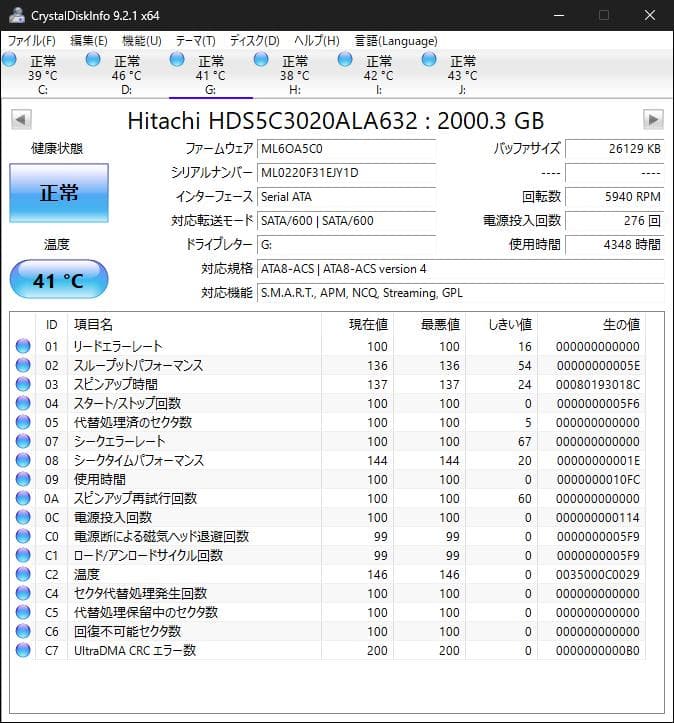Click the rotation rate value 5940 RPM
Viewport: 674px width, 723px height.
(615, 197)
